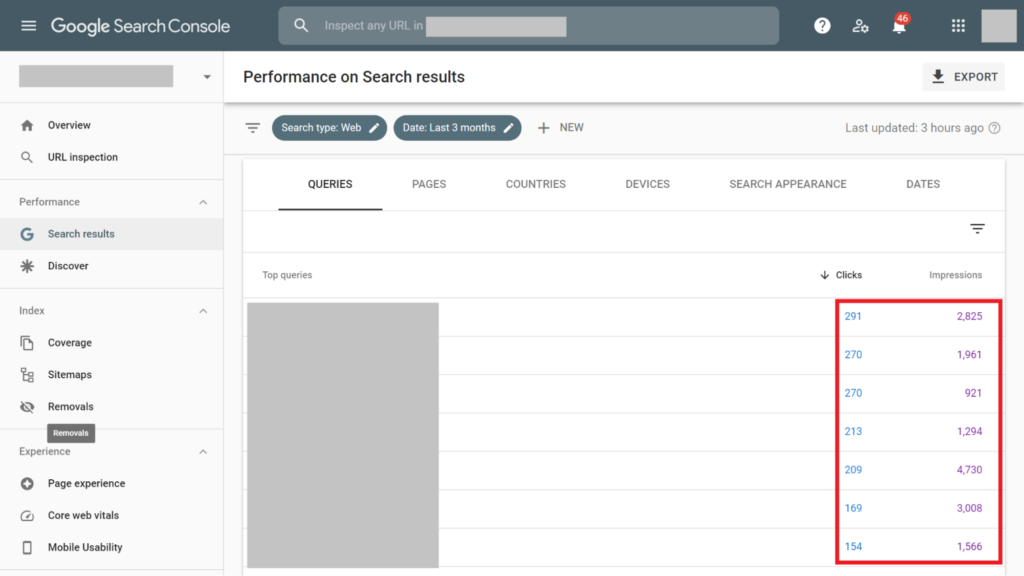Click the 213 clicks value
The width and height of the screenshot is (1024, 576).
coord(853,431)
